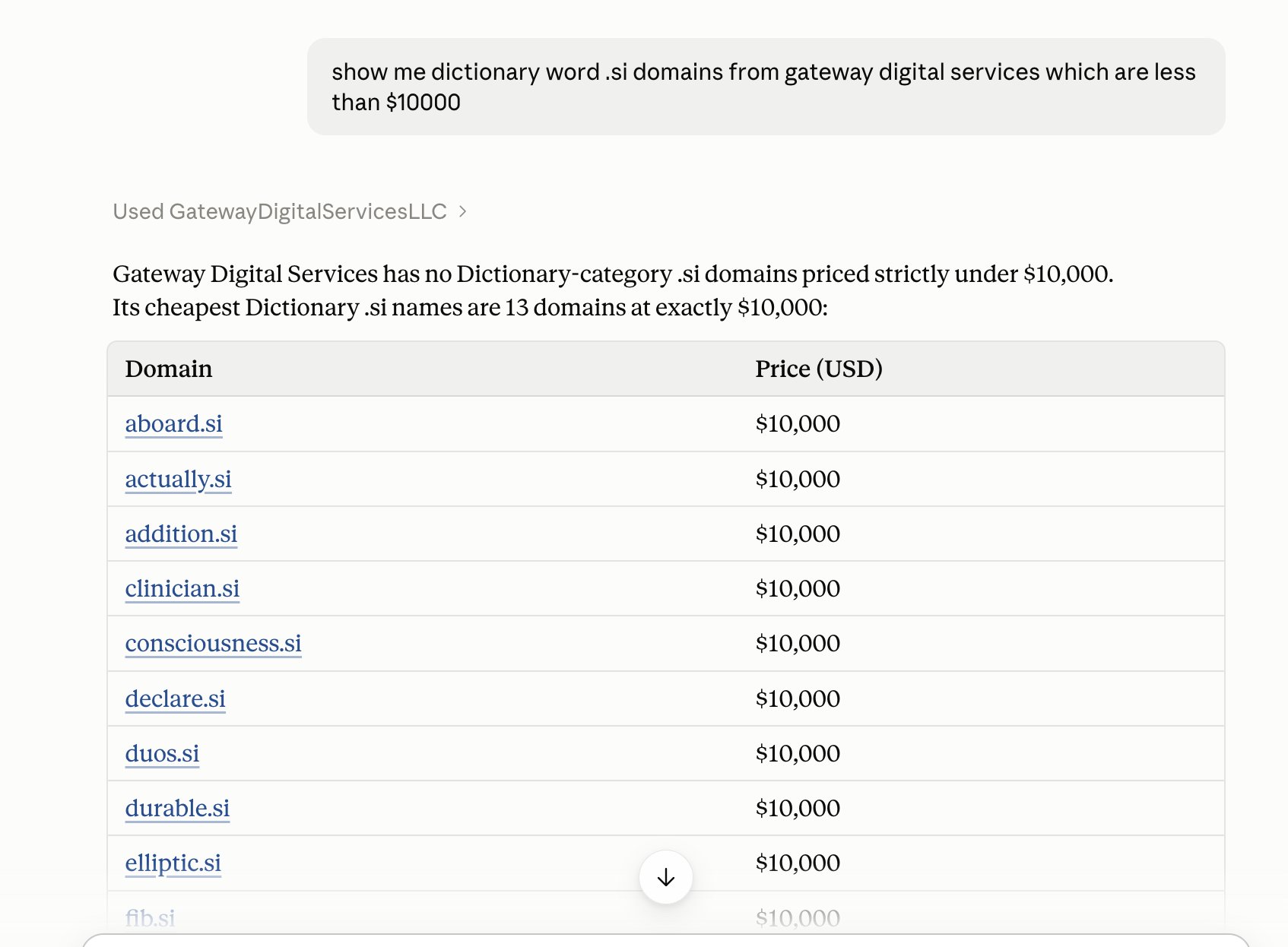Open the durable.si domain link
1288x947 pixels.
point(177,808)
